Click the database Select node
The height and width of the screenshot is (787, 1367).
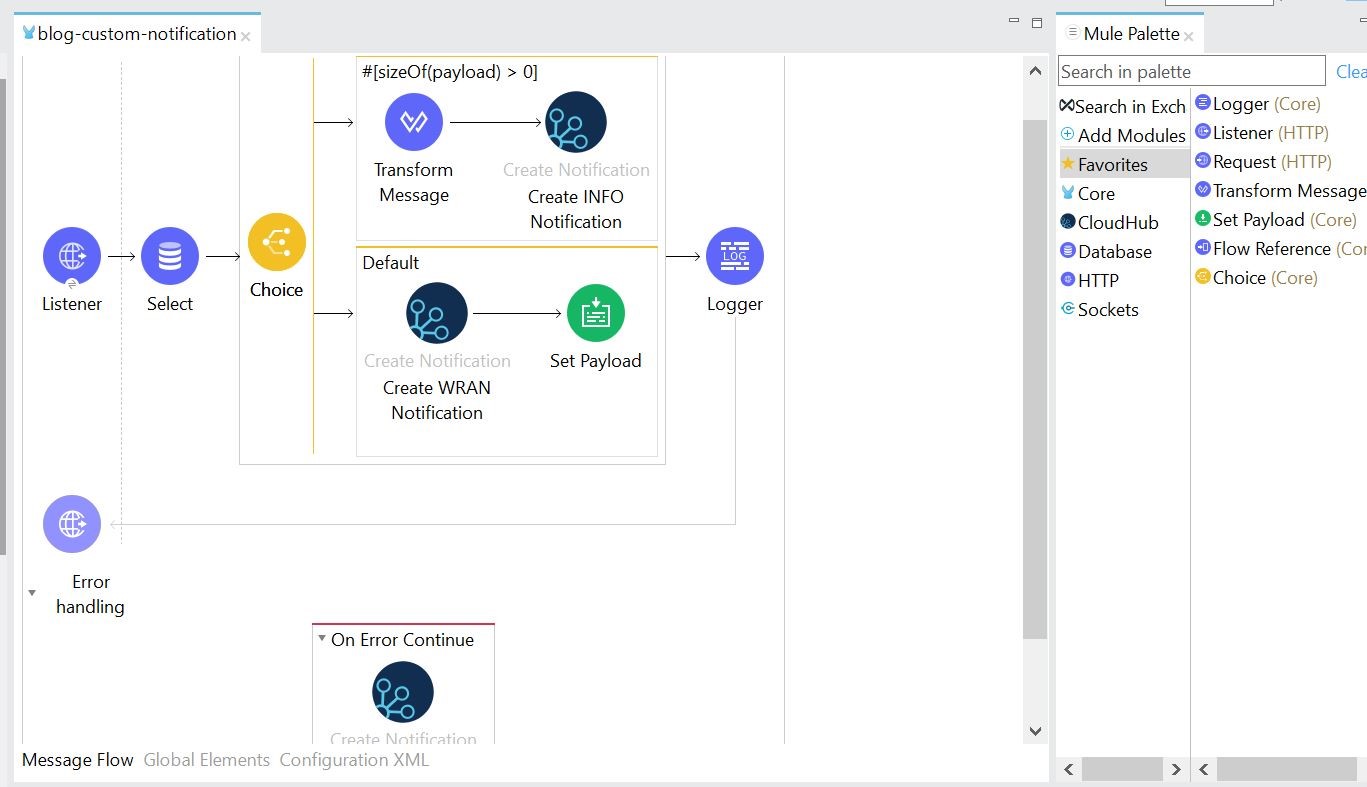[170, 256]
